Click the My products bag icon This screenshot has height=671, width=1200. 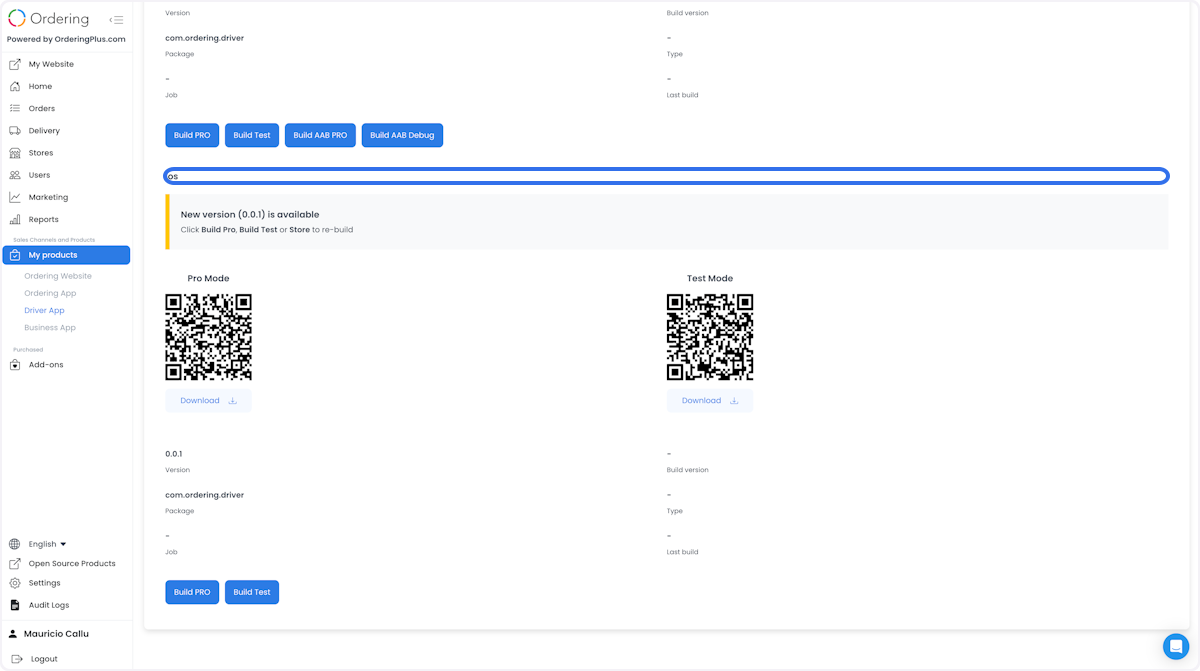click(15, 255)
